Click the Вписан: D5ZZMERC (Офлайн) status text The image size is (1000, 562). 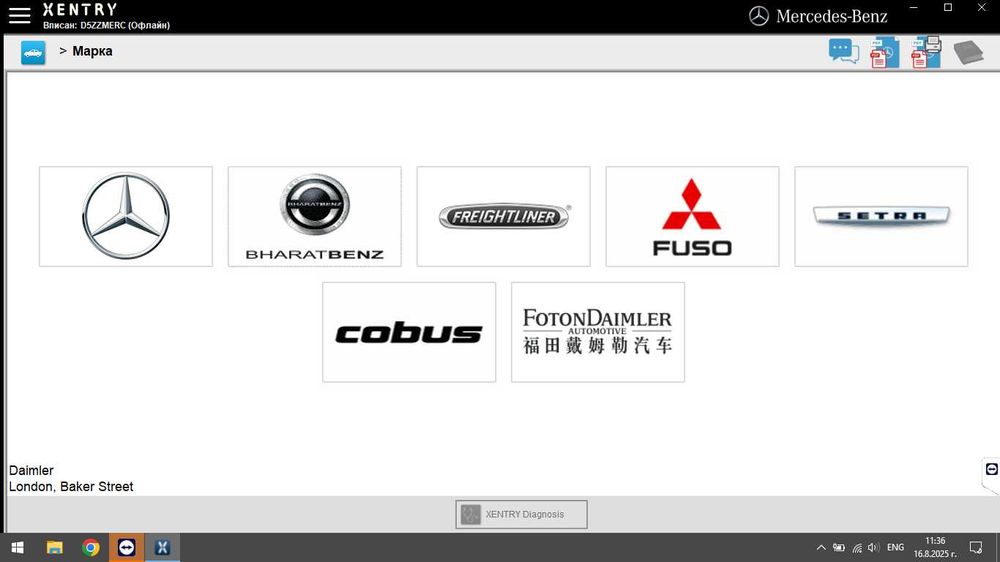[x=107, y=26]
